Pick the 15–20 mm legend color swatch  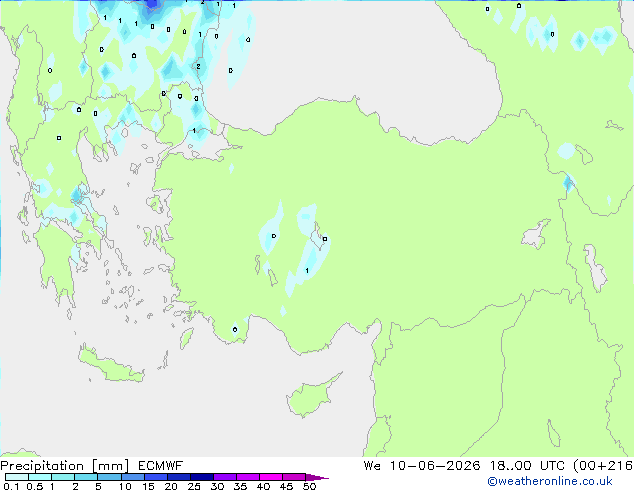[156, 477]
